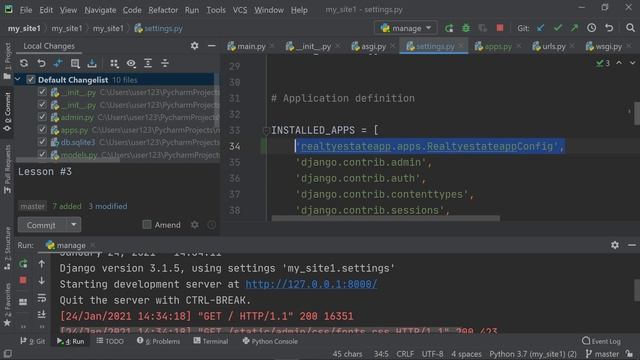Open line separator CRLF selector
The image size is (640, 360).
tap(405, 354)
